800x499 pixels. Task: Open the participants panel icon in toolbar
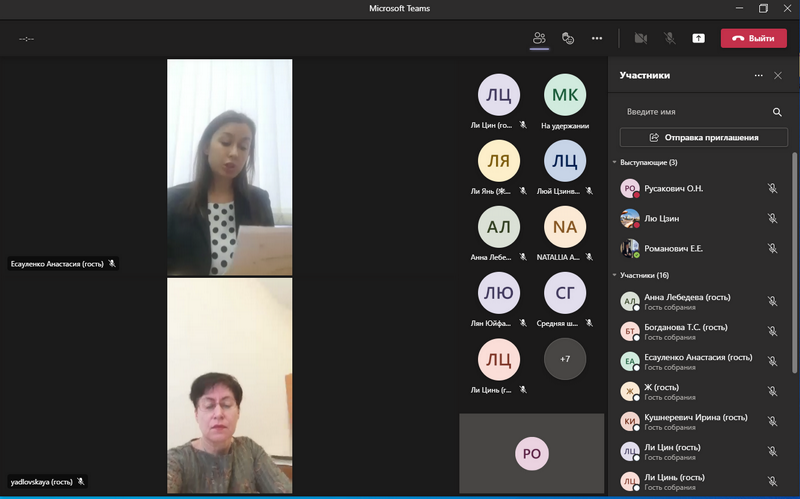539,38
